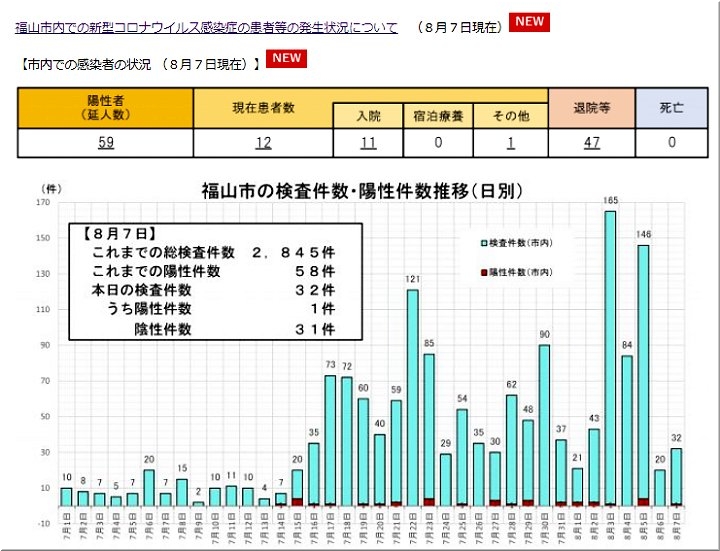The height and width of the screenshot is (551, 720).
Task: Click the 死亡 column header
Action: tap(672, 108)
